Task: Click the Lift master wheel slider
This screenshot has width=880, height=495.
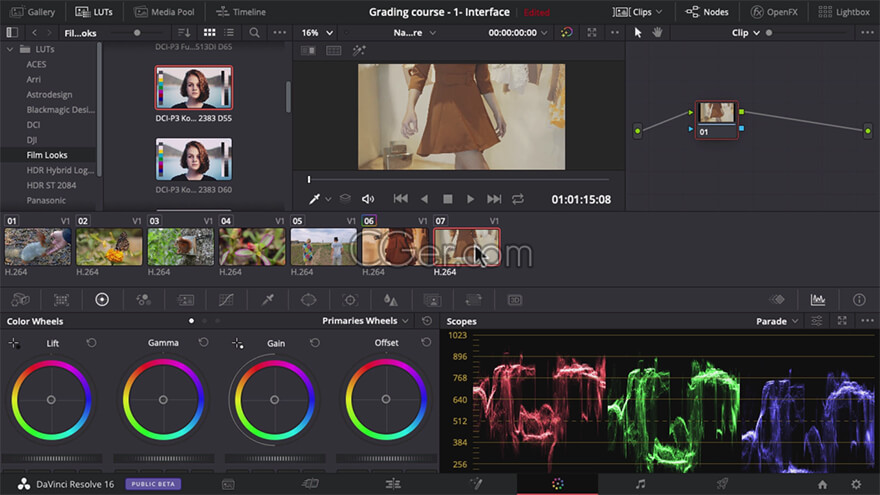Action: pos(52,459)
